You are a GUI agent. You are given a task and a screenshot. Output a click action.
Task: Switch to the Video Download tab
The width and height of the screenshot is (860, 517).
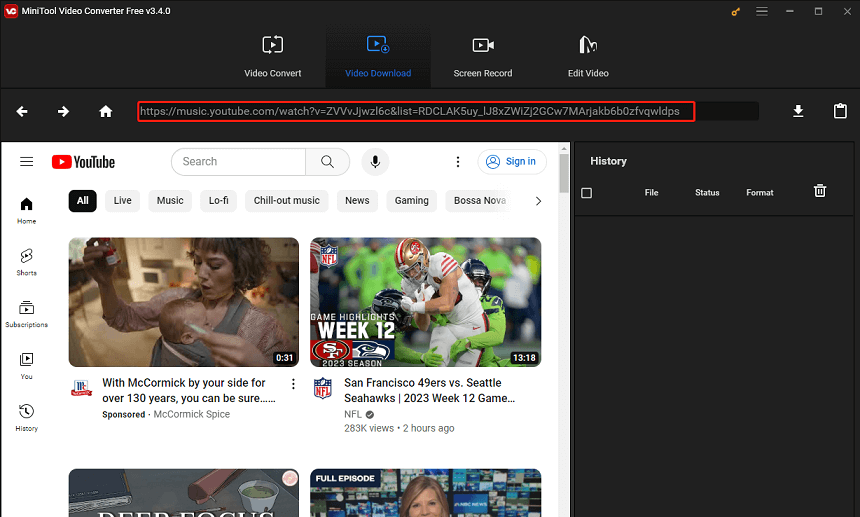[x=378, y=56]
